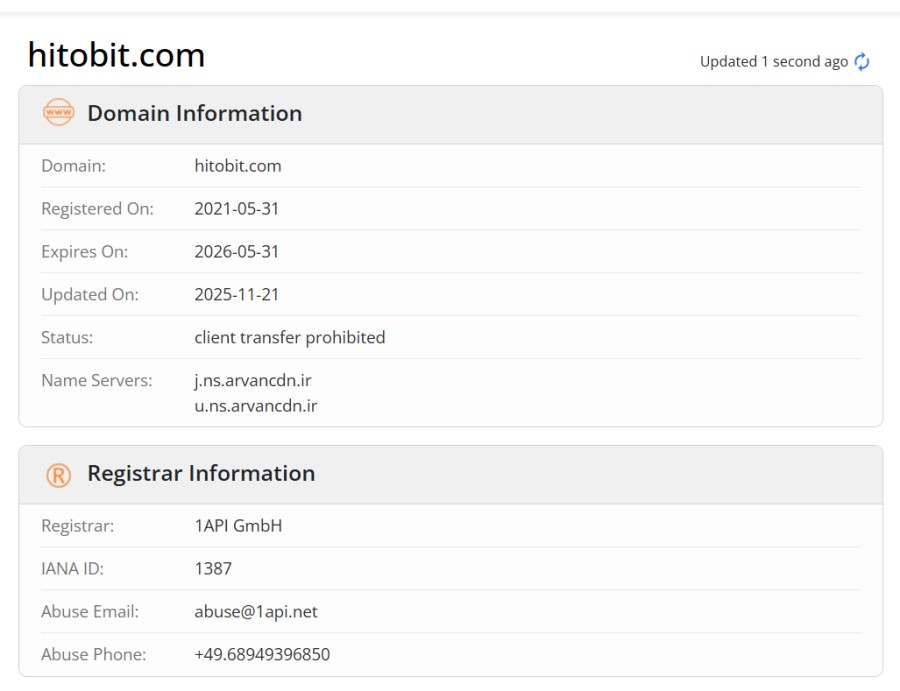Click the blue refresh icon
This screenshot has width=900, height=691.
pyautogui.click(x=862, y=61)
